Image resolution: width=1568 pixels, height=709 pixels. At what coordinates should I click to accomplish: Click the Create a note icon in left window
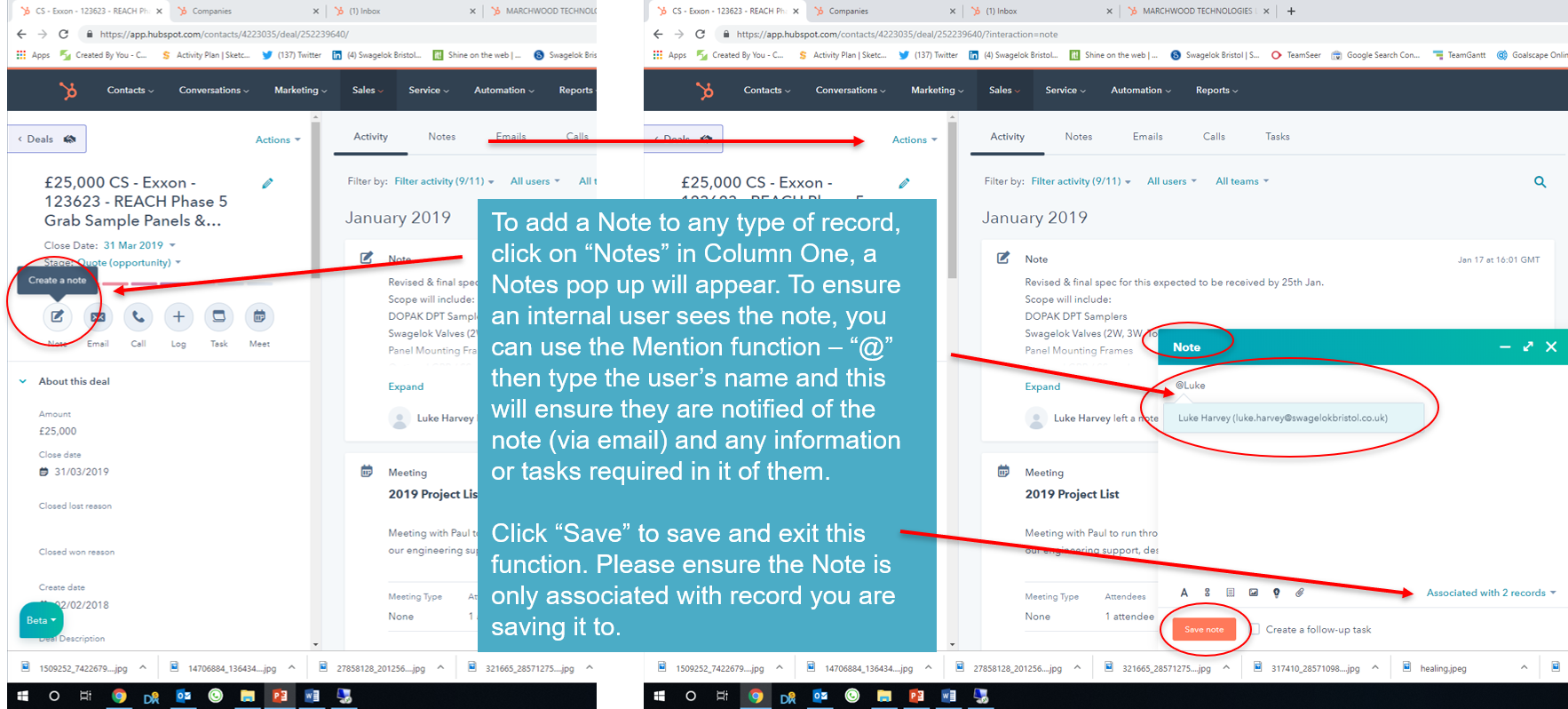57,316
